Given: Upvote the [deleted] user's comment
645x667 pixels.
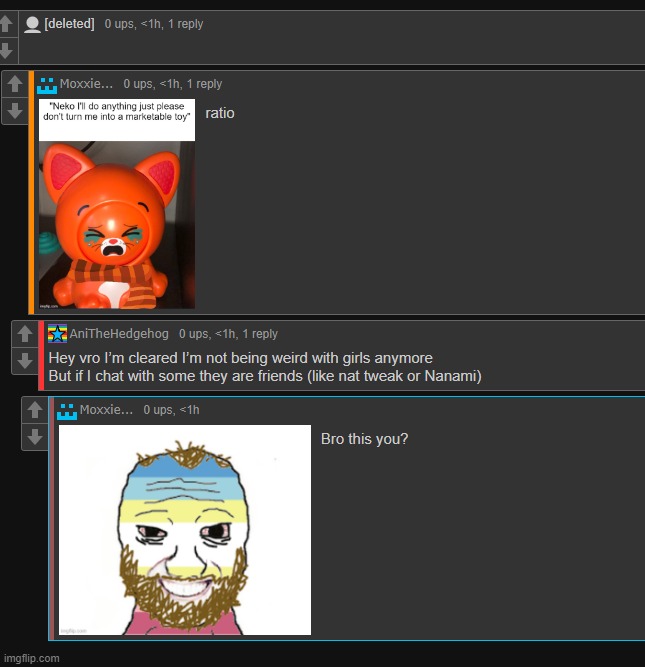Looking at the screenshot, I should pos(6,23).
